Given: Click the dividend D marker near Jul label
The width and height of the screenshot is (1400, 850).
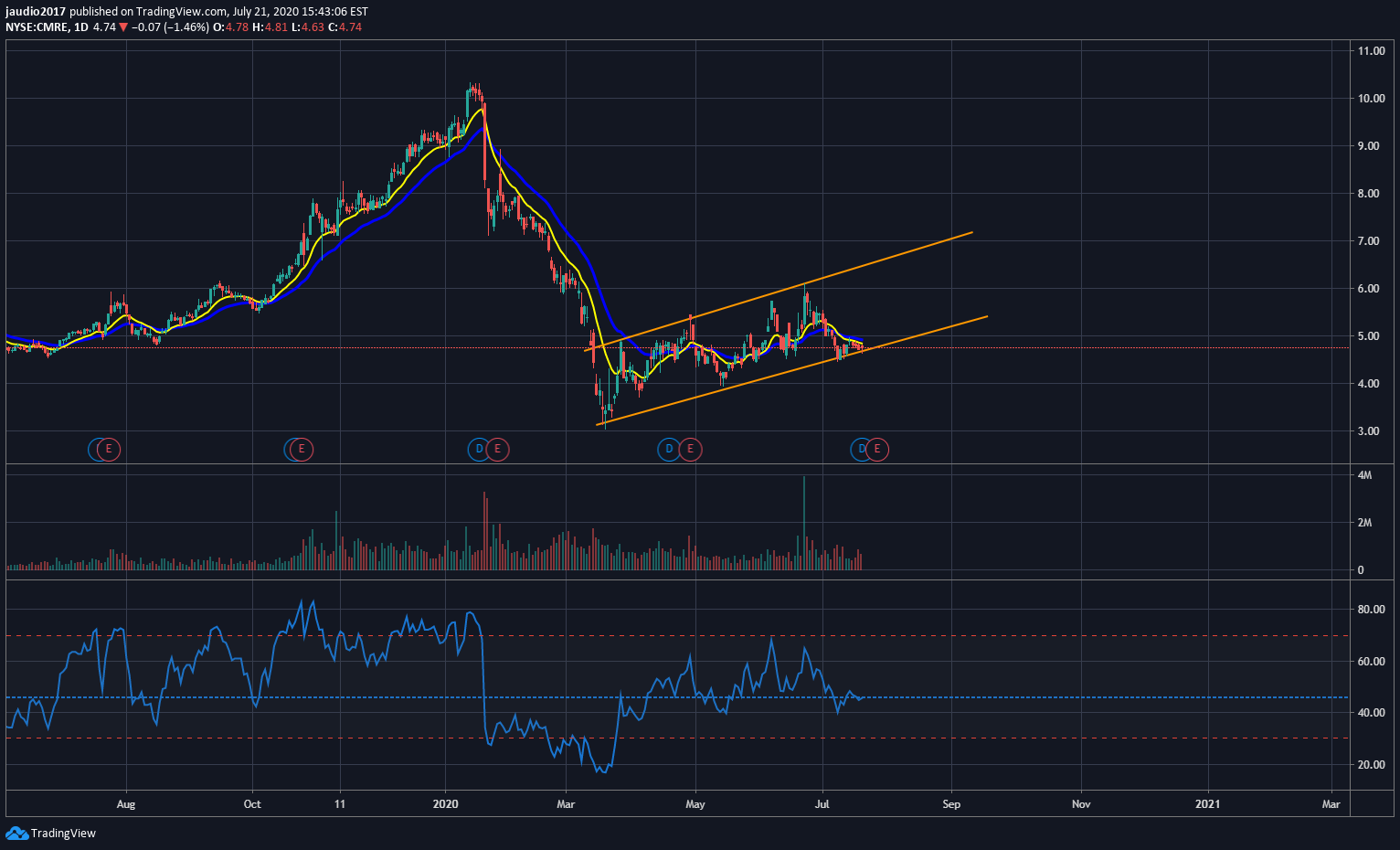Looking at the screenshot, I should [861, 449].
